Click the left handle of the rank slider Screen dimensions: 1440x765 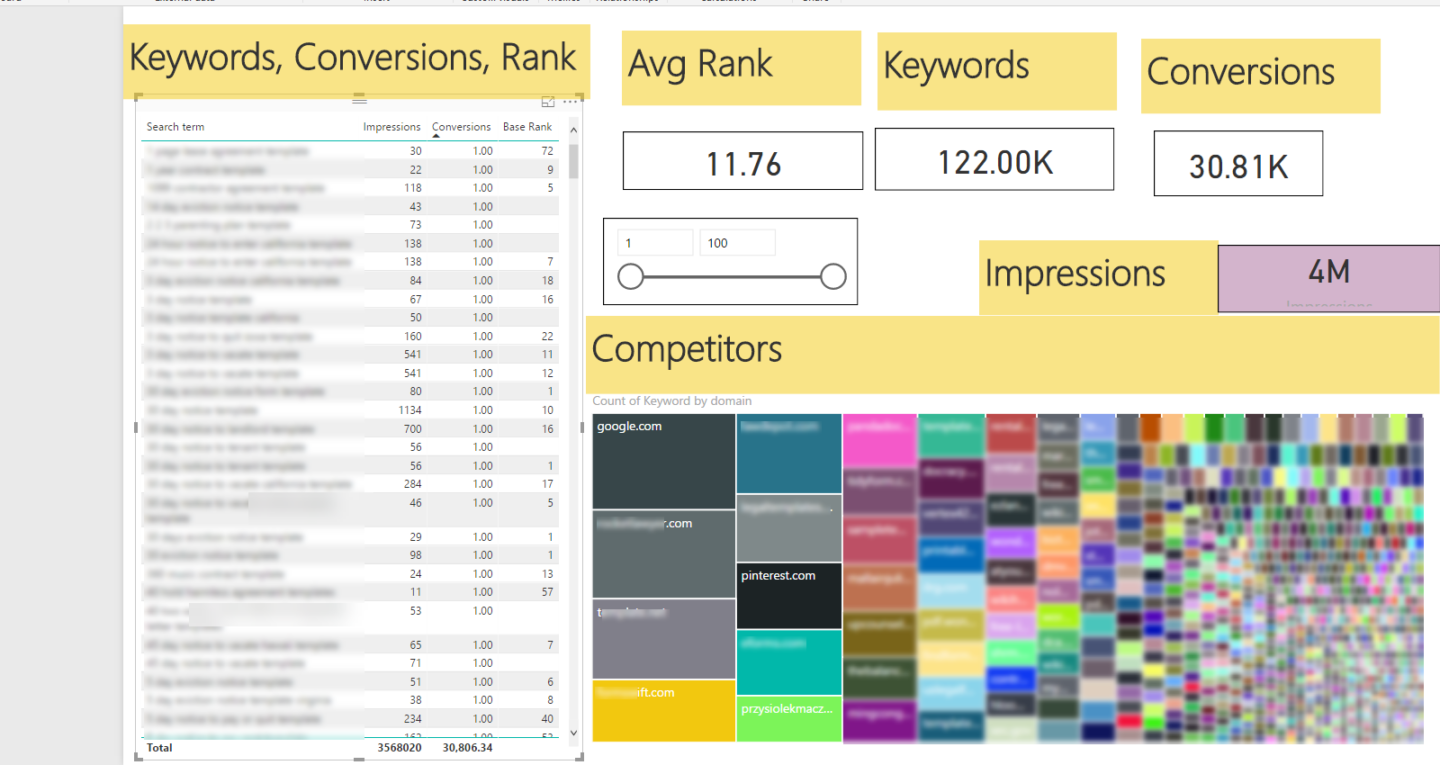(630, 277)
